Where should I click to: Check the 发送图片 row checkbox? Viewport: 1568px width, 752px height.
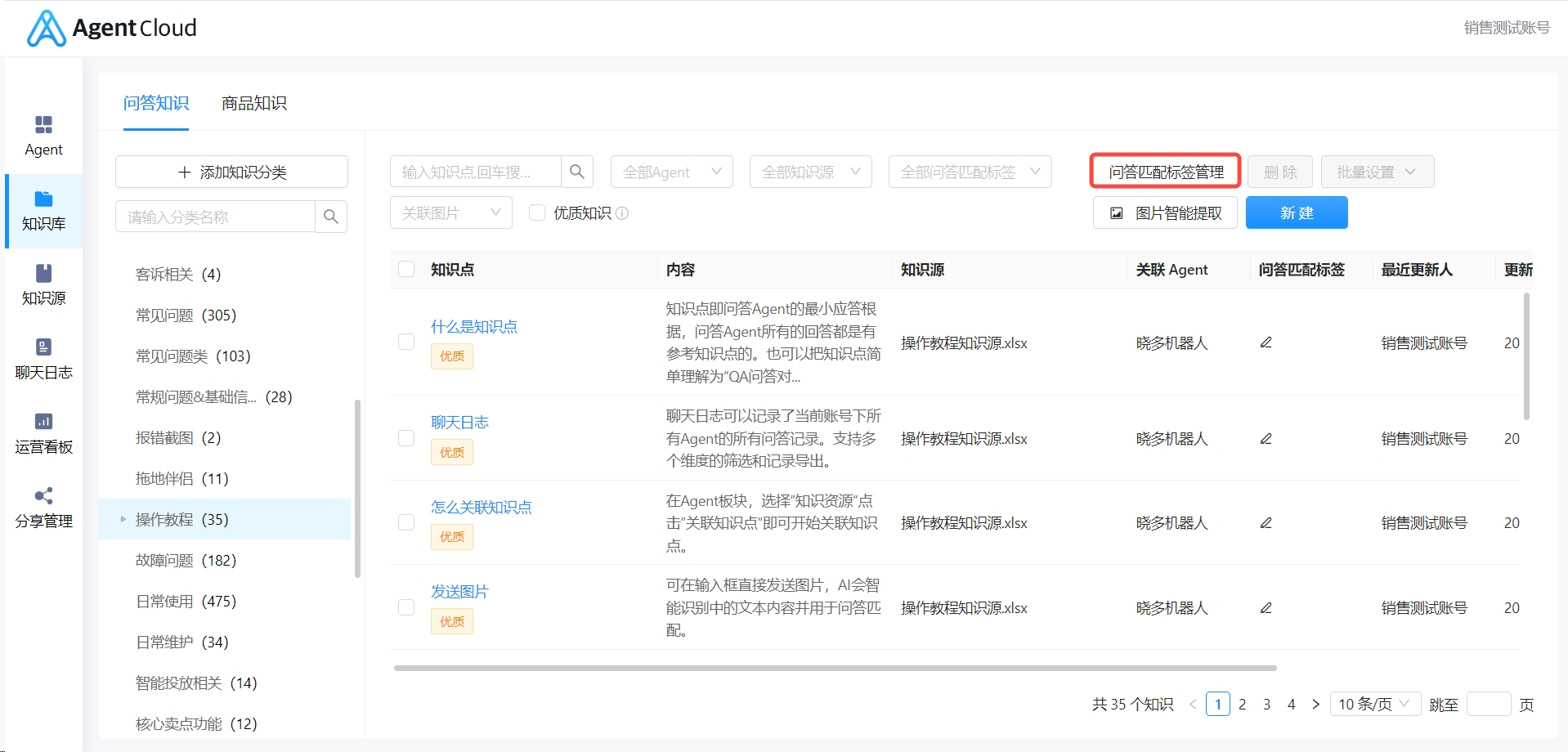click(x=406, y=607)
